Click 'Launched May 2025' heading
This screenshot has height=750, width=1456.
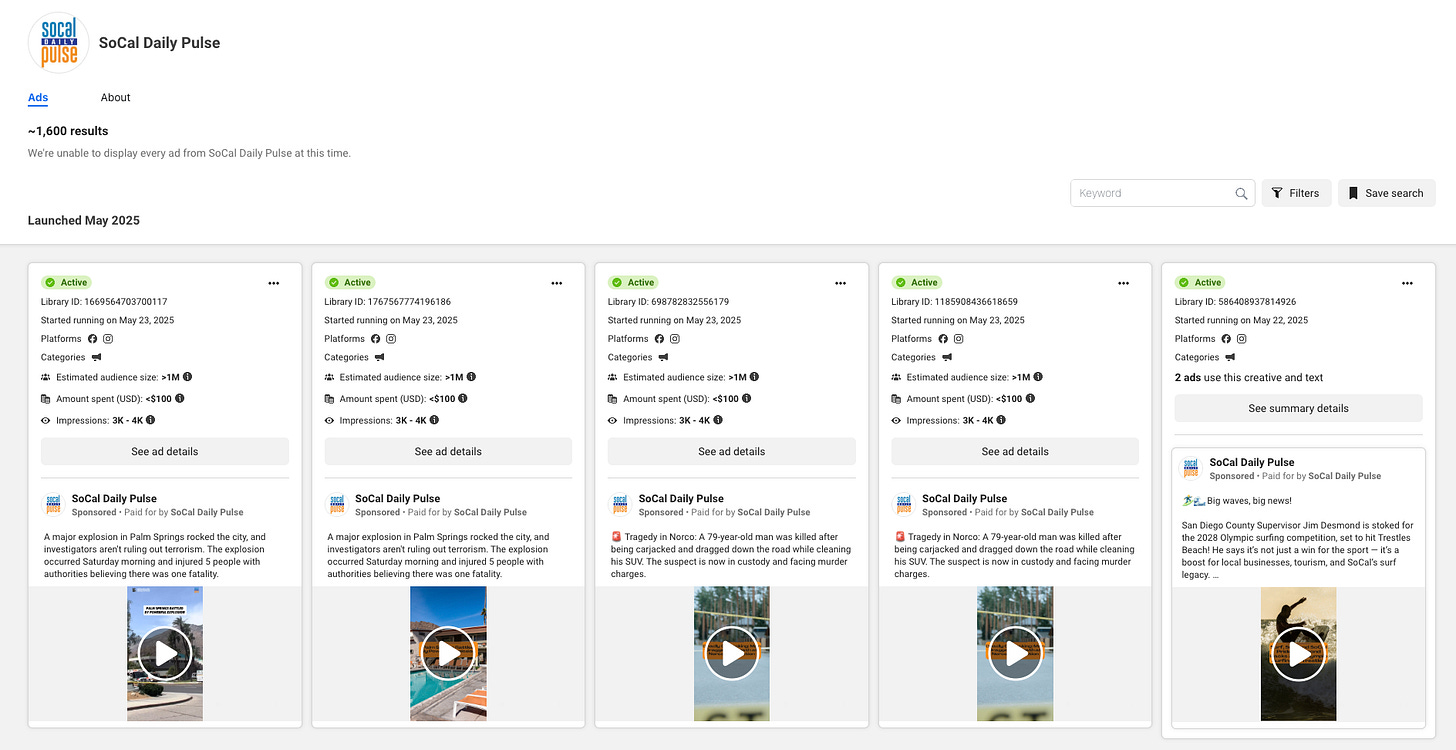pyautogui.click(x=84, y=220)
